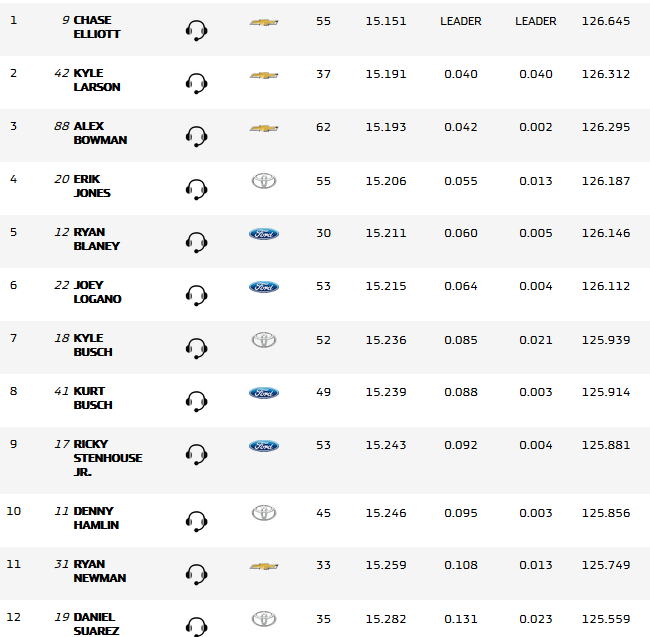Click Toyota logo beside Erik Jones
Screen dimensions: 650x637
(x=264, y=181)
